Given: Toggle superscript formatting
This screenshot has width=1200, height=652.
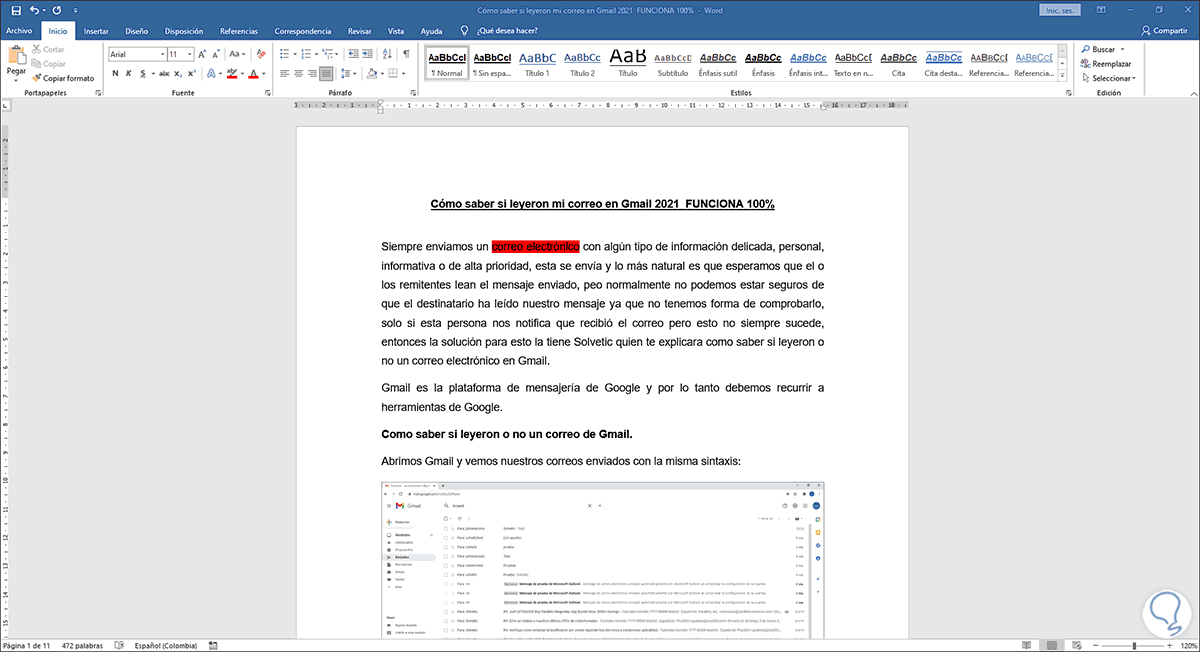Looking at the screenshot, I should (192, 73).
